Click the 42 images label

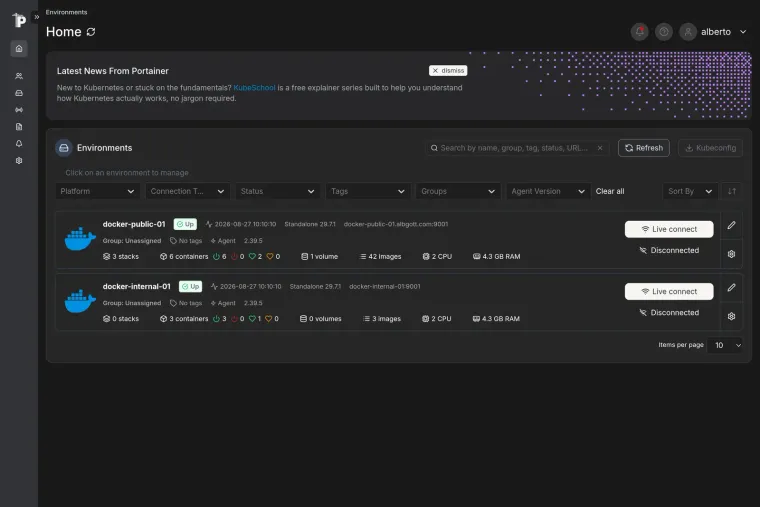pyautogui.click(x=380, y=257)
